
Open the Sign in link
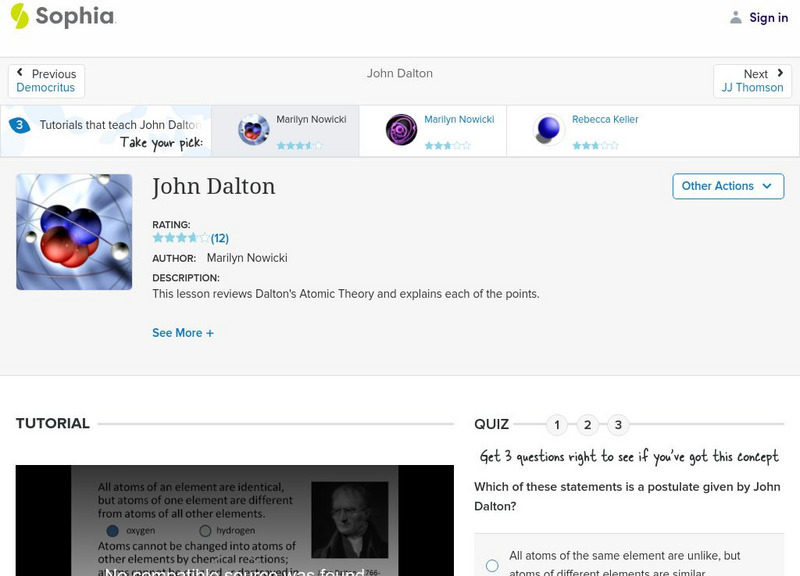coord(768,18)
